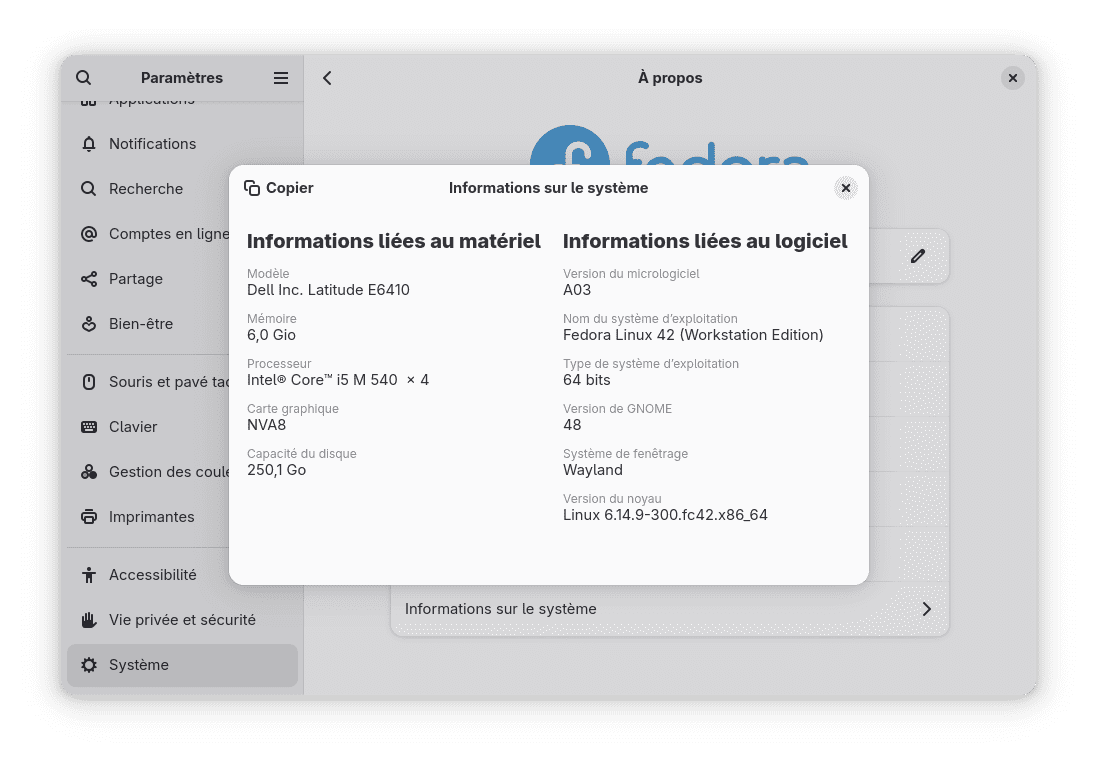Click the windowing system value "Wayland"

coord(593,470)
